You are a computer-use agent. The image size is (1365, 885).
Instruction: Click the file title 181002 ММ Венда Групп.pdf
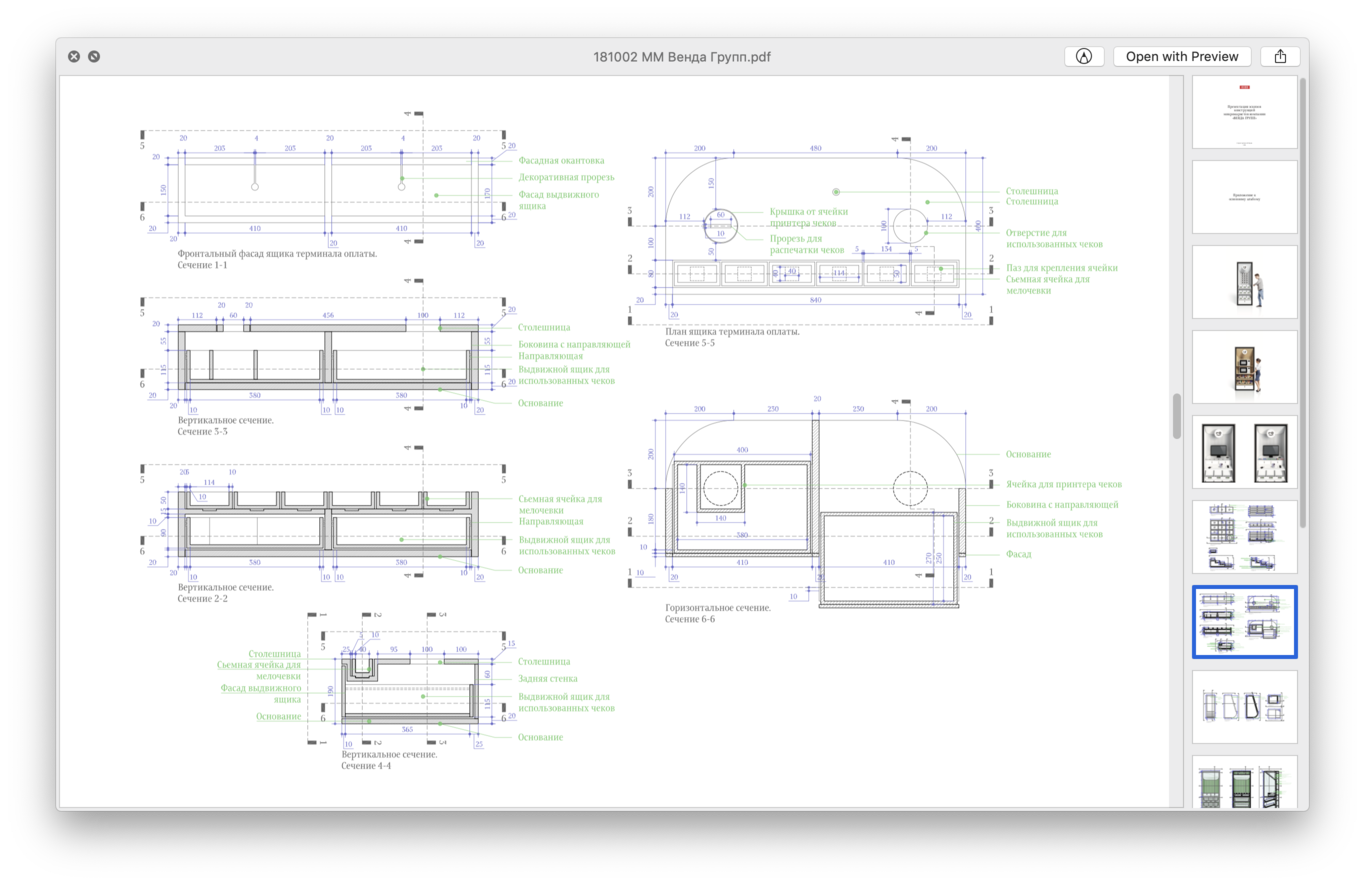[682, 57]
